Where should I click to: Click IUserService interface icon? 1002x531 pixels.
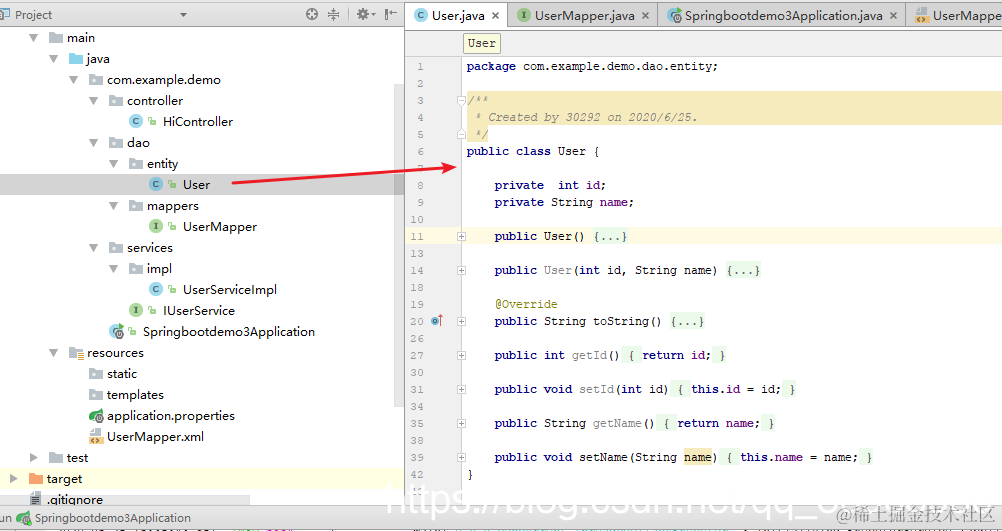(135, 311)
